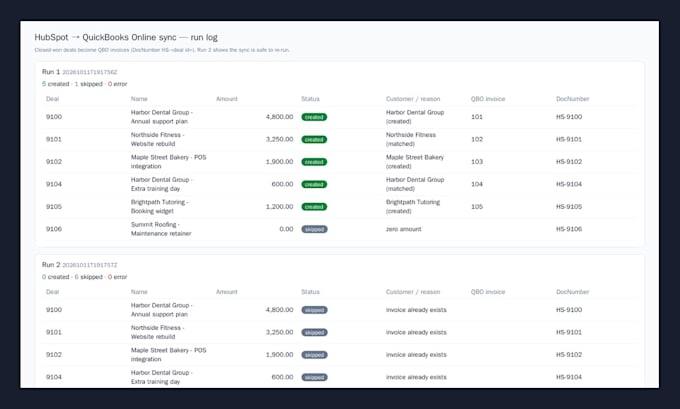Click the 'skipped' badge for deal 9100 in Run 2
This screenshot has width=680, height=409.
[314, 310]
